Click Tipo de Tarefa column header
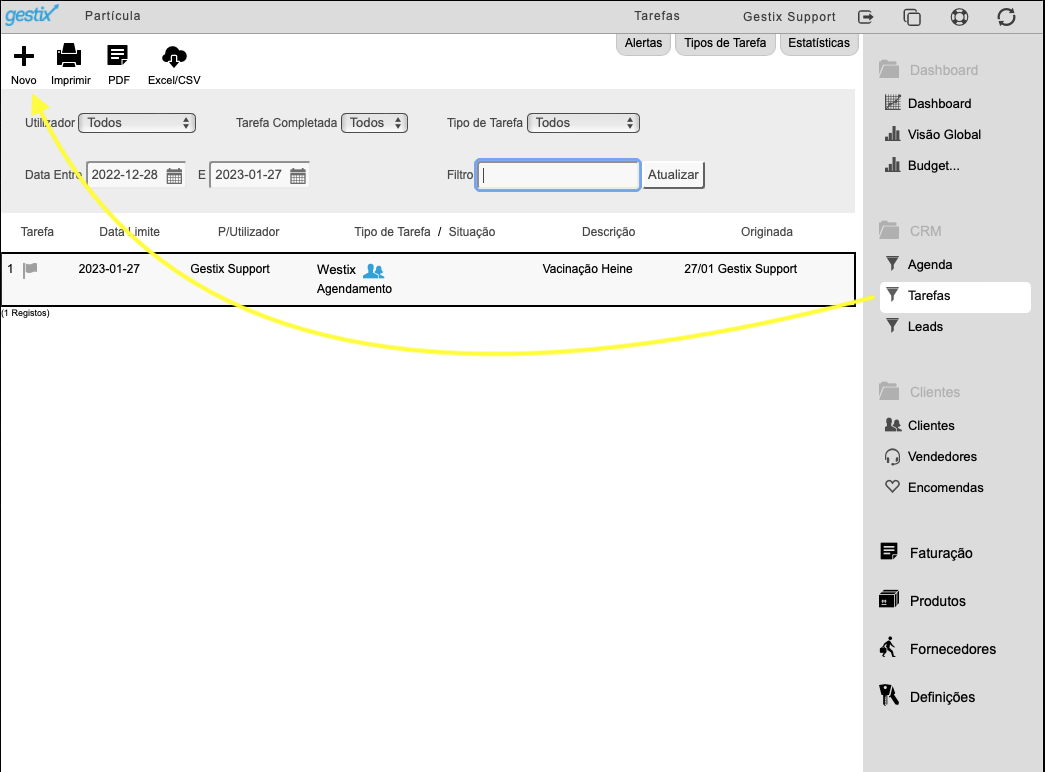Screen dimensions: 1045x772 click(x=393, y=232)
